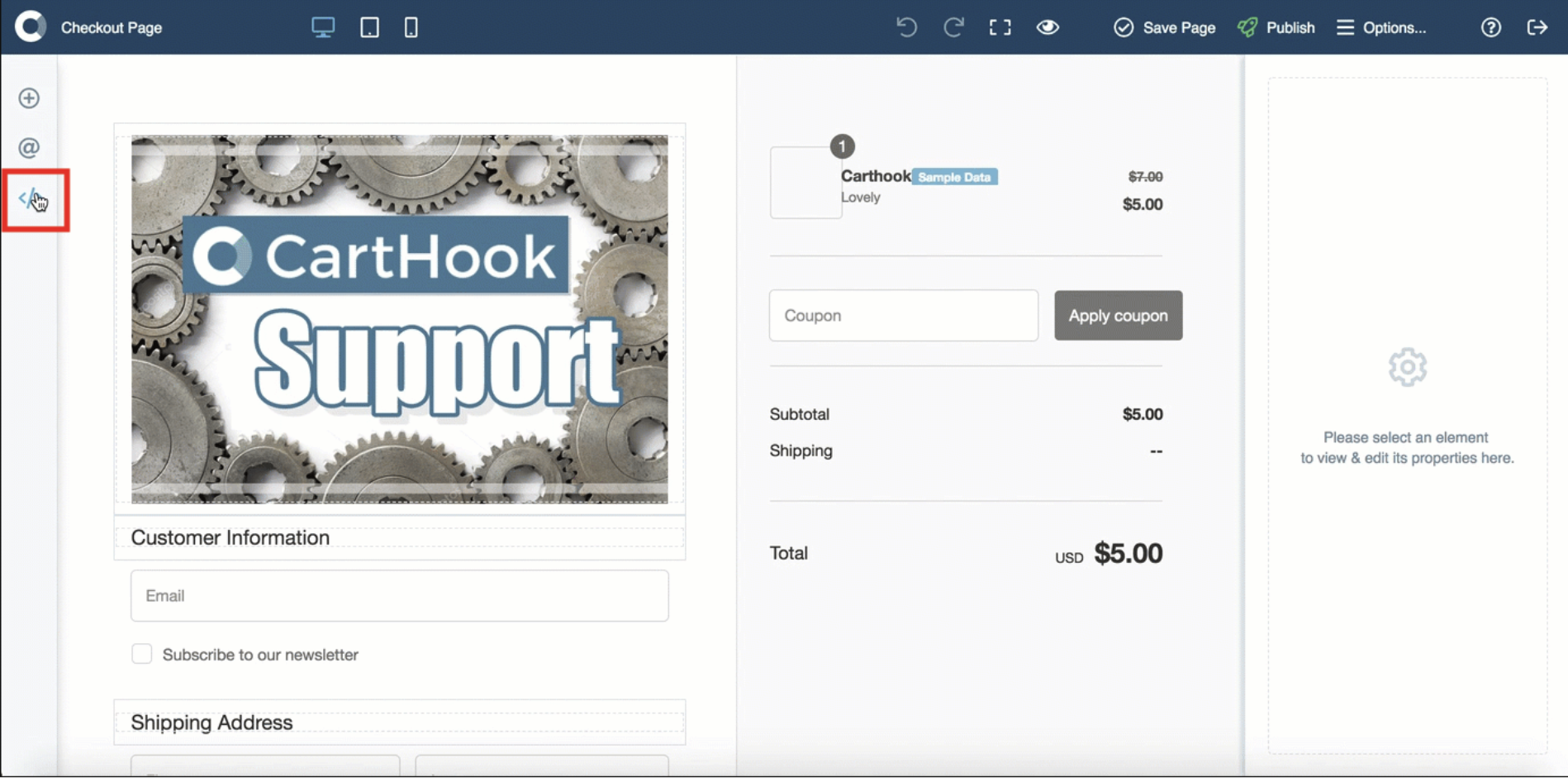The width and height of the screenshot is (1568, 782).
Task: Click 'Please select an element' message
Action: coord(1407,447)
